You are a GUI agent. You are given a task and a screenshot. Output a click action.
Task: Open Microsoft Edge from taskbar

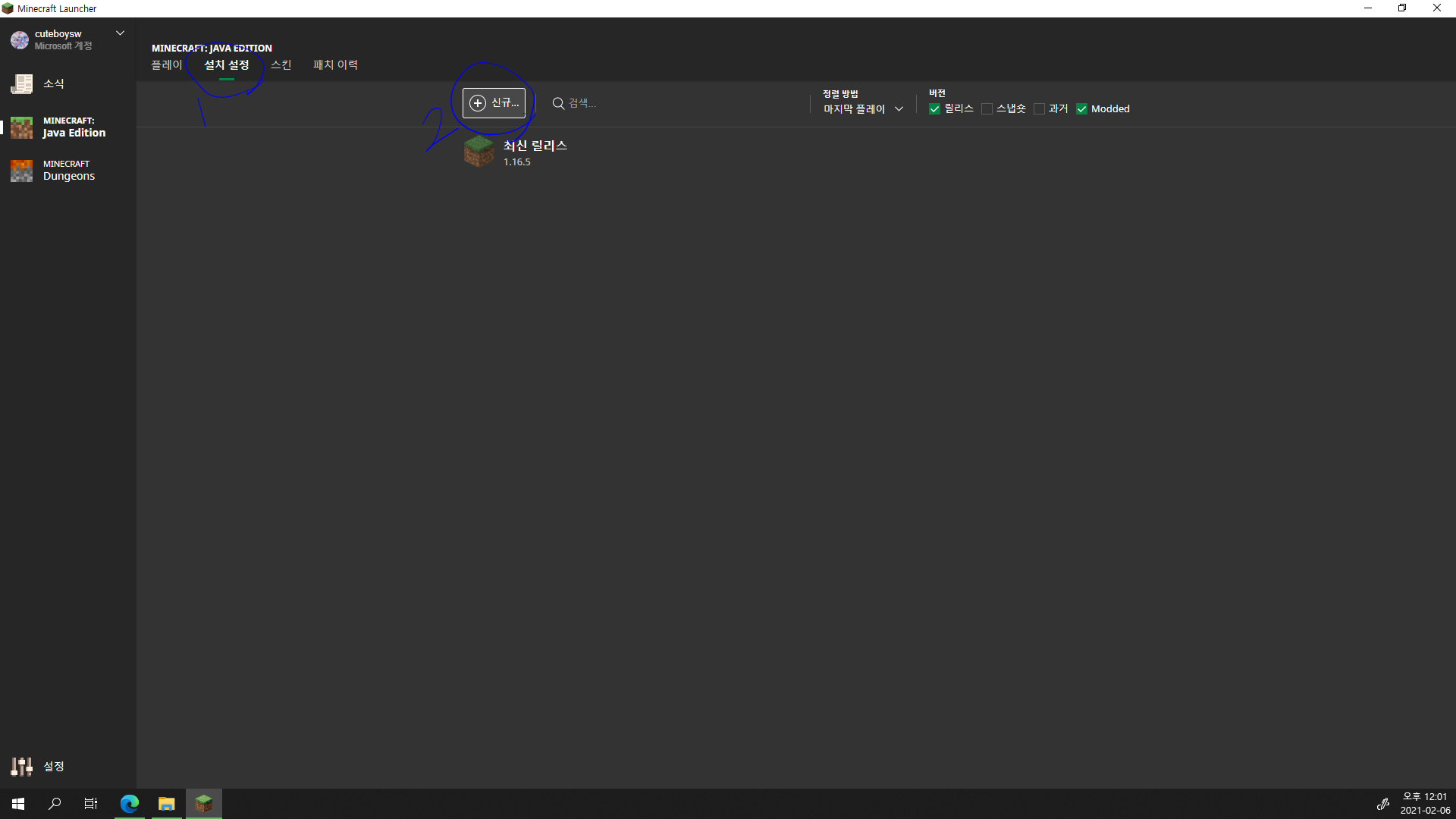[130, 804]
